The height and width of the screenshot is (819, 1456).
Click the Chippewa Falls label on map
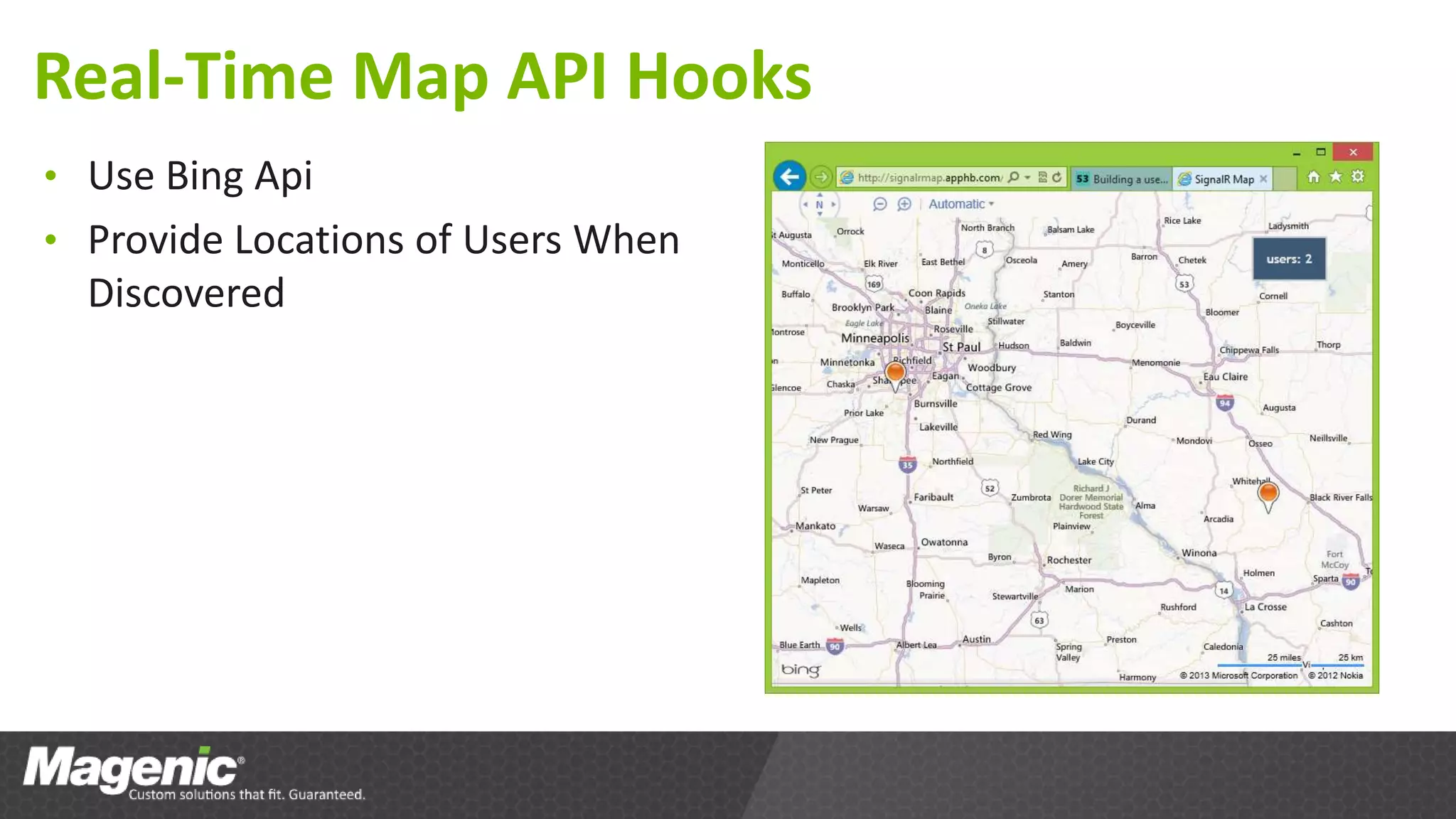click(1249, 350)
